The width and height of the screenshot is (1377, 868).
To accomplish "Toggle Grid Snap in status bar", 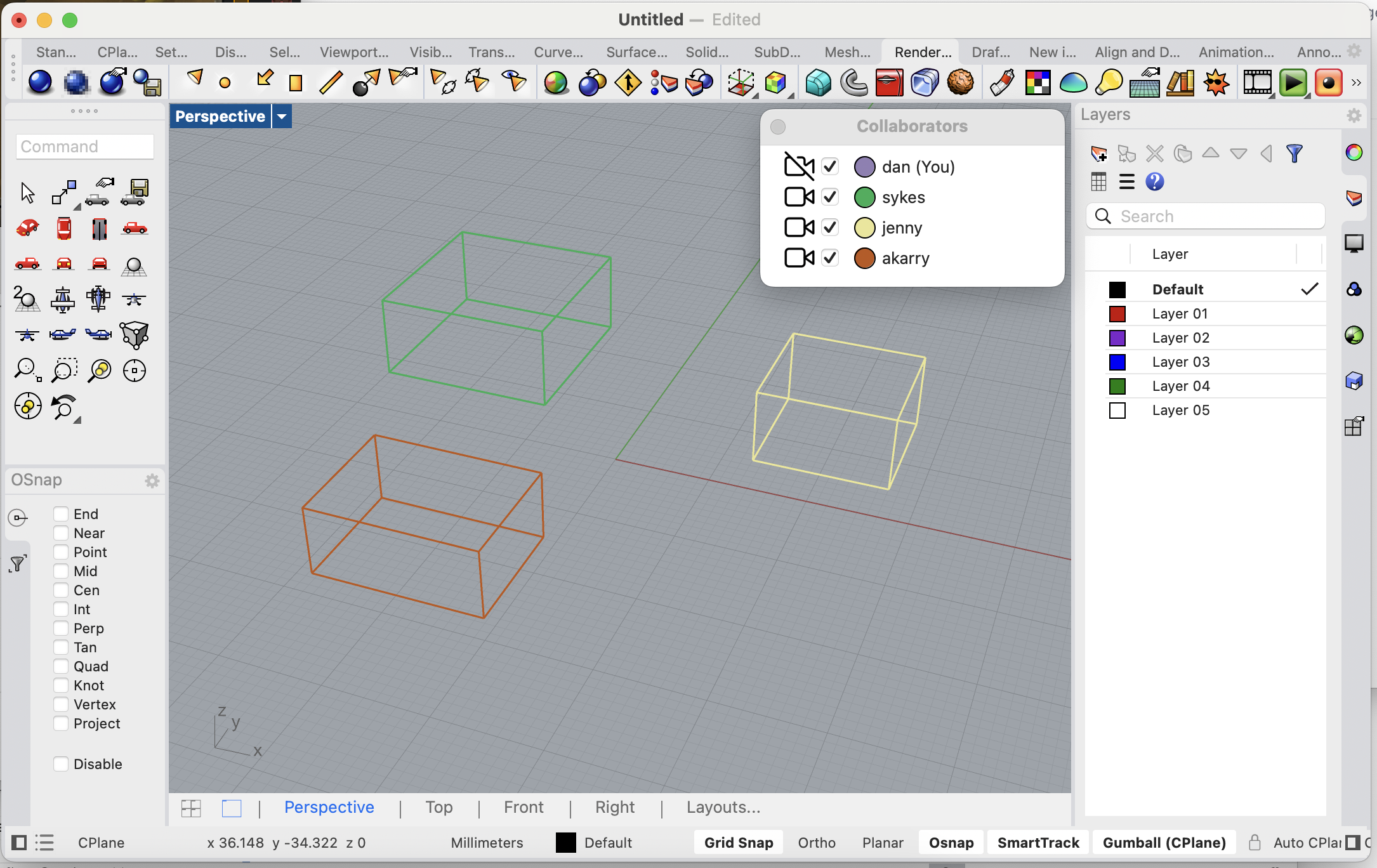I will [x=739, y=843].
